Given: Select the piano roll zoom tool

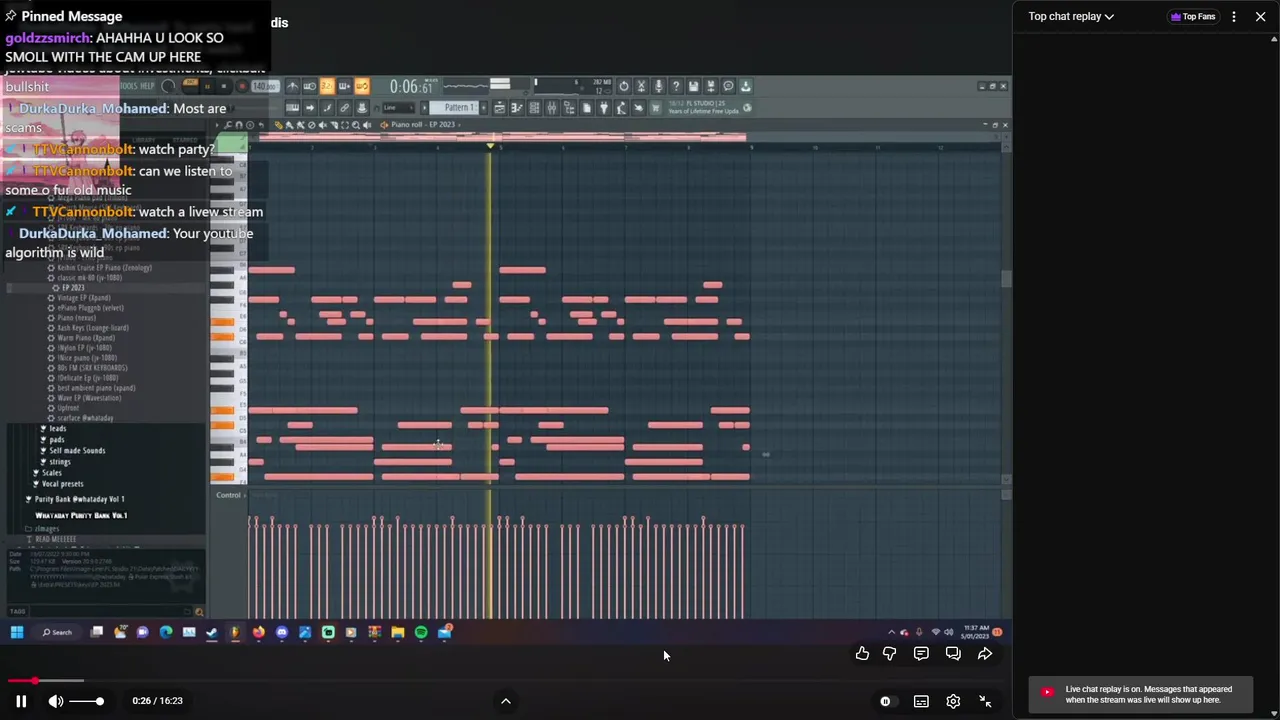Looking at the screenshot, I should coord(356,125).
